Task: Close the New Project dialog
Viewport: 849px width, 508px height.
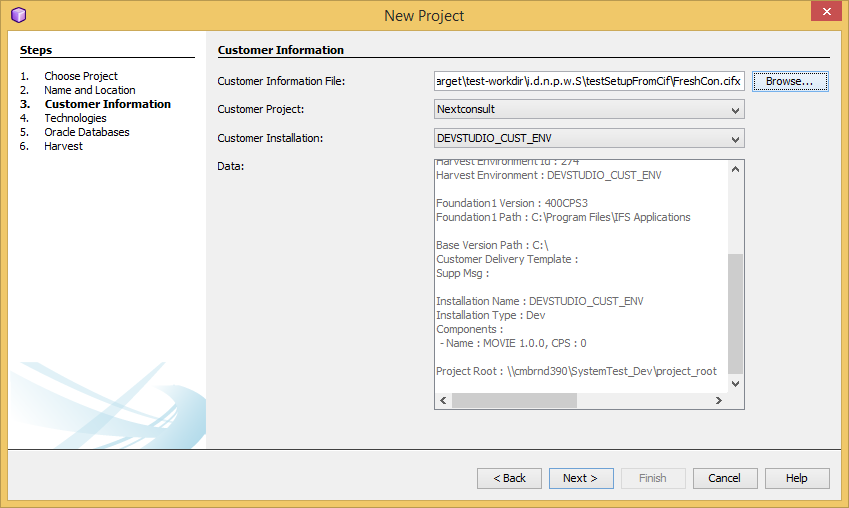Action: point(825,13)
